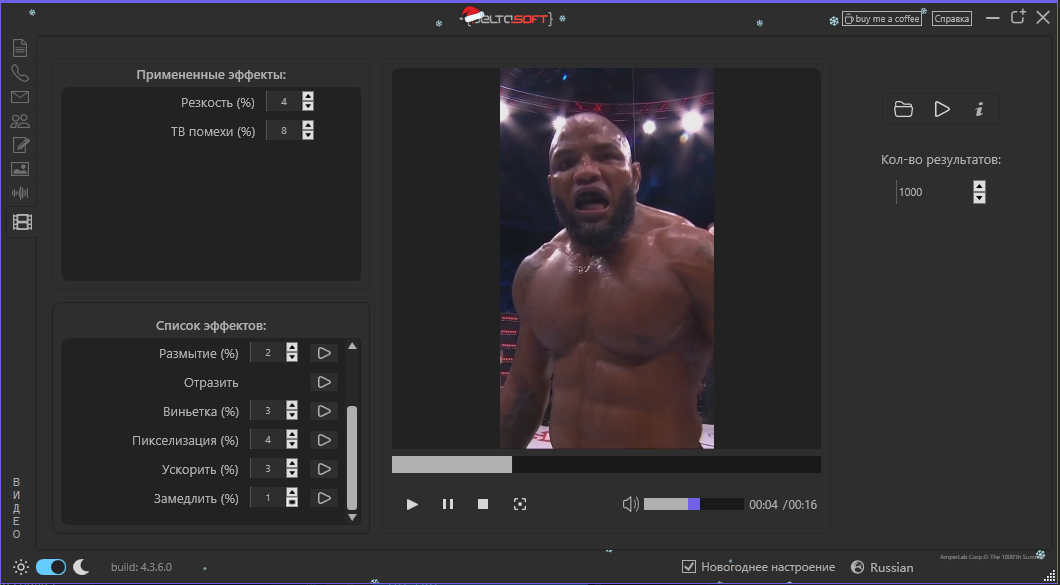The height and width of the screenshot is (585, 1060).
Task: Toggle the light/dark theme switch
Action: (51, 567)
